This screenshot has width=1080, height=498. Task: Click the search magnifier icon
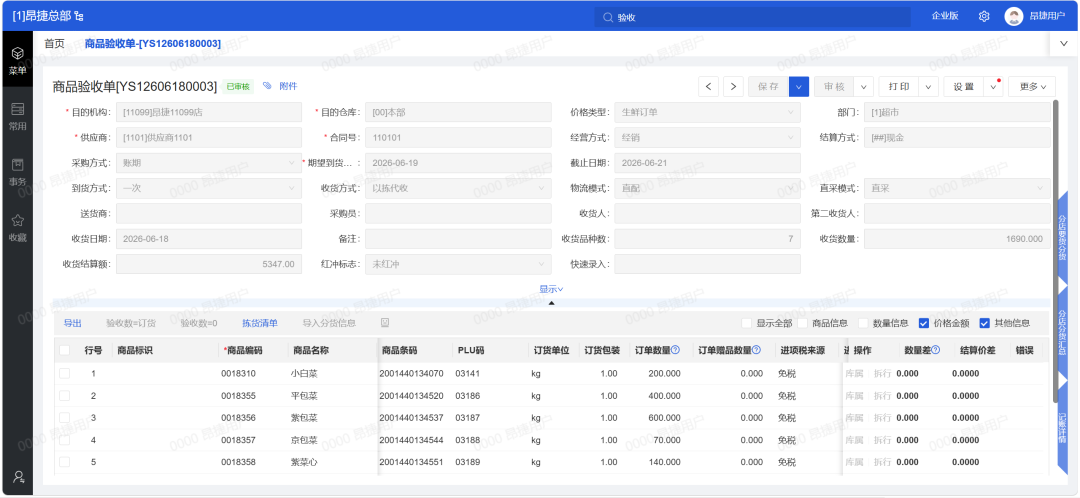click(x=608, y=17)
